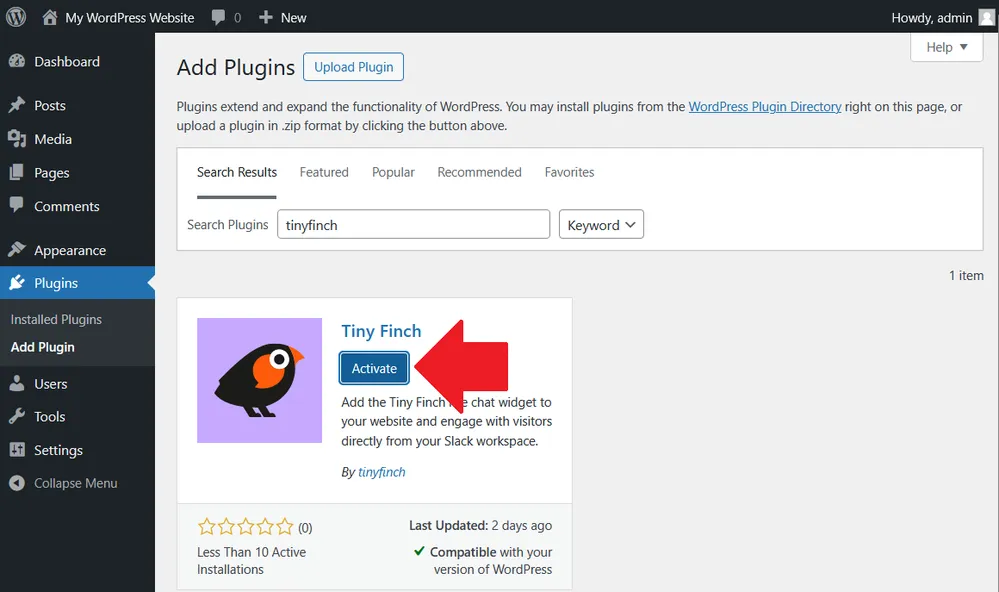Switch to the Featured tab
This screenshot has width=999, height=592.
pyautogui.click(x=324, y=172)
